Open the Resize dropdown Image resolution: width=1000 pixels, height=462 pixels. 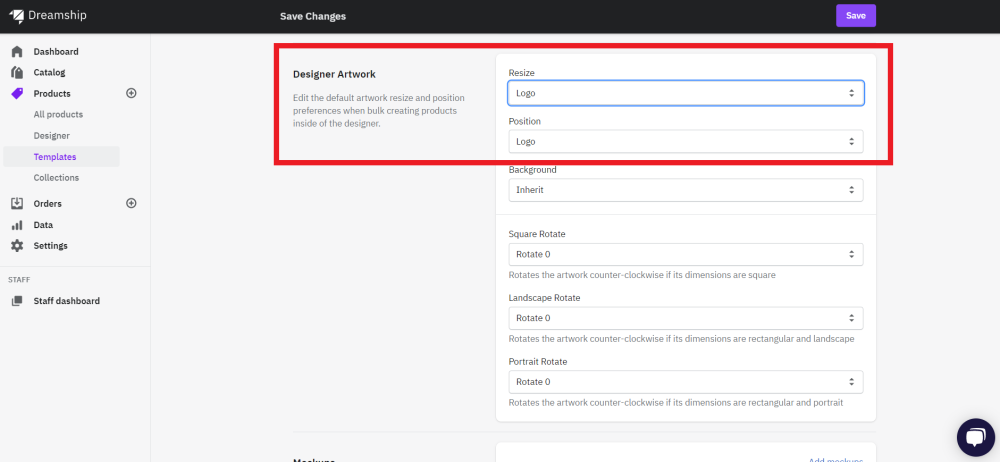tap(686, 93)
